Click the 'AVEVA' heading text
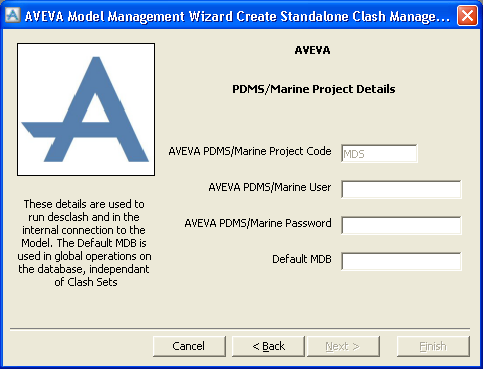This screenshot has width=483, height=369. coord(312,50)
